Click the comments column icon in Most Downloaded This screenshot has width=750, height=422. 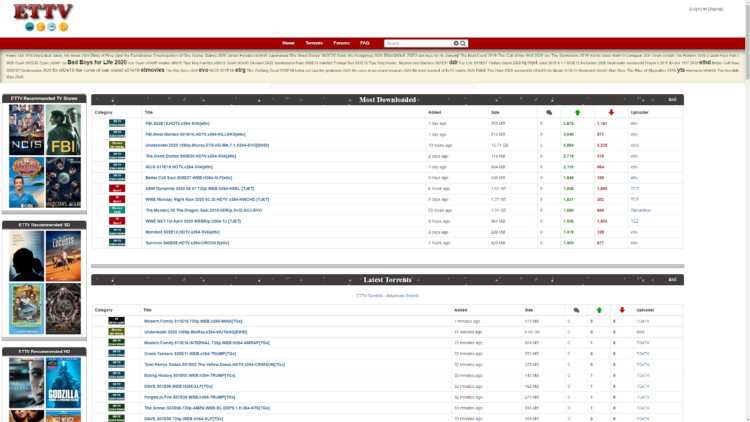[x=549, y=112]
